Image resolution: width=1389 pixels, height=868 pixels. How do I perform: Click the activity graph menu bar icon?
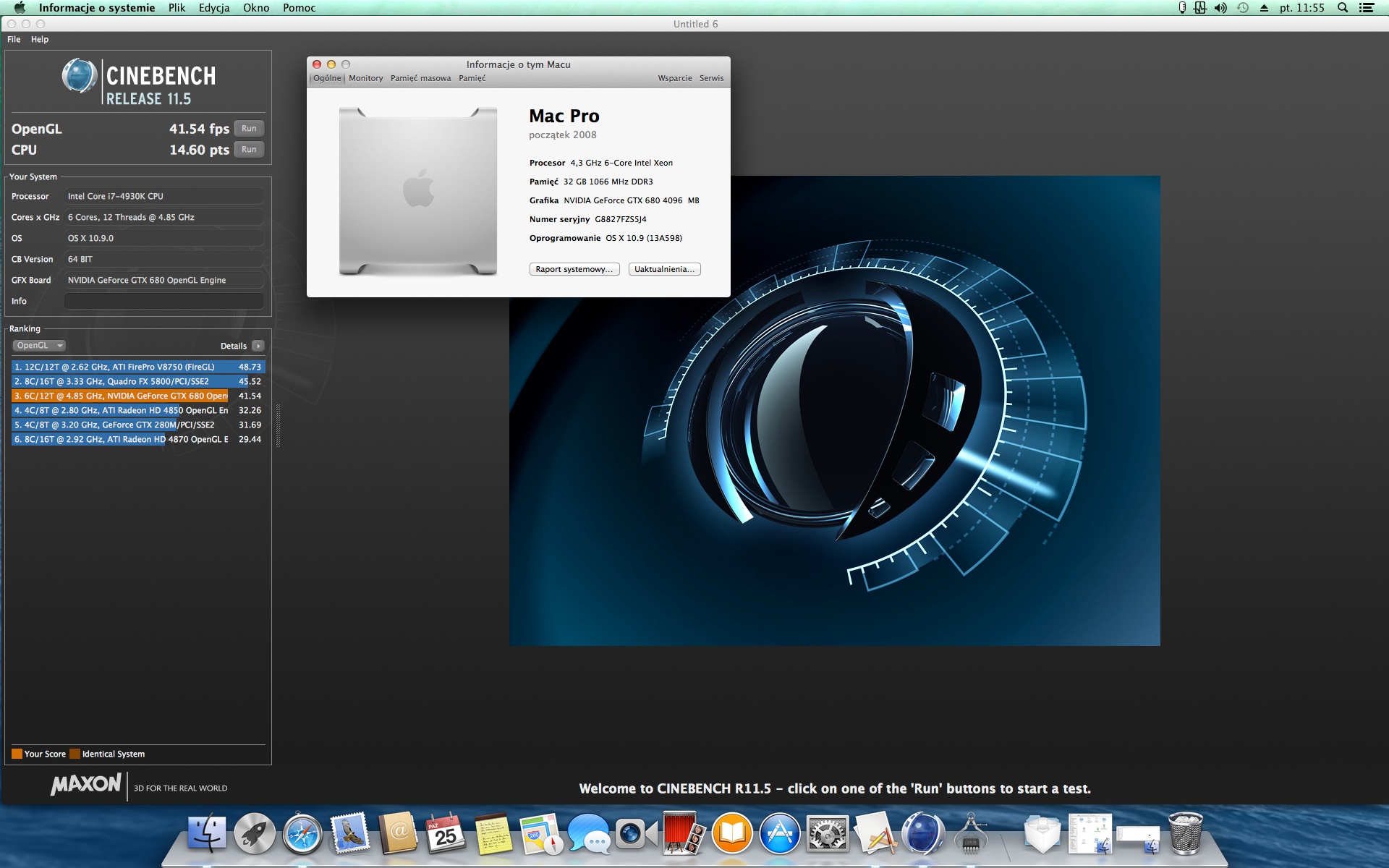pyautogui.click(x=1200, y=8)
